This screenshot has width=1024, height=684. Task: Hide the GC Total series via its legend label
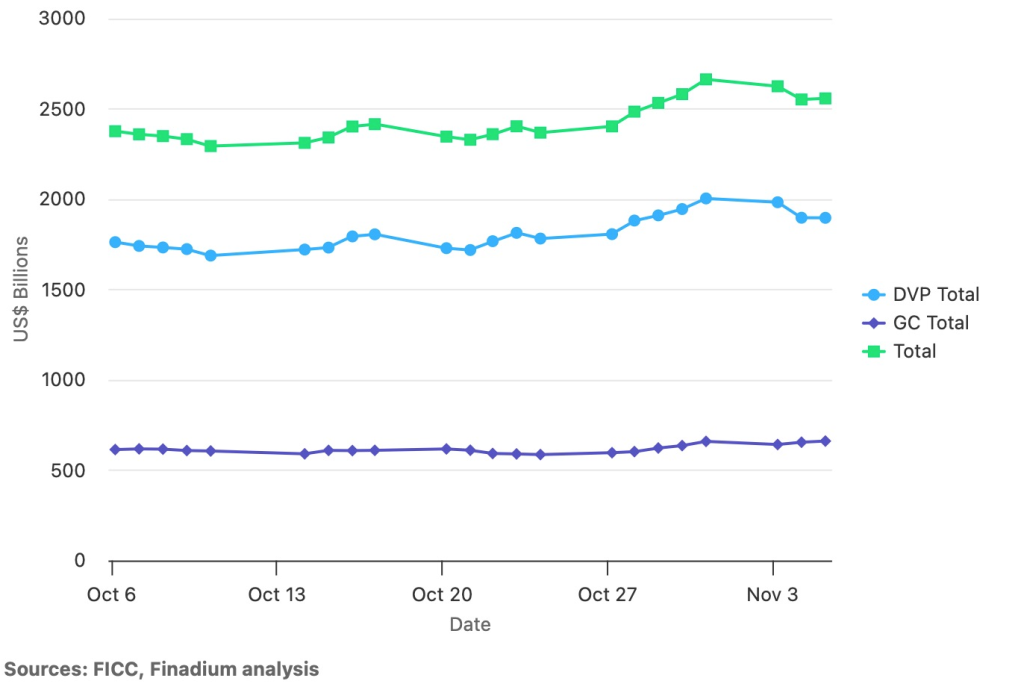930,323
